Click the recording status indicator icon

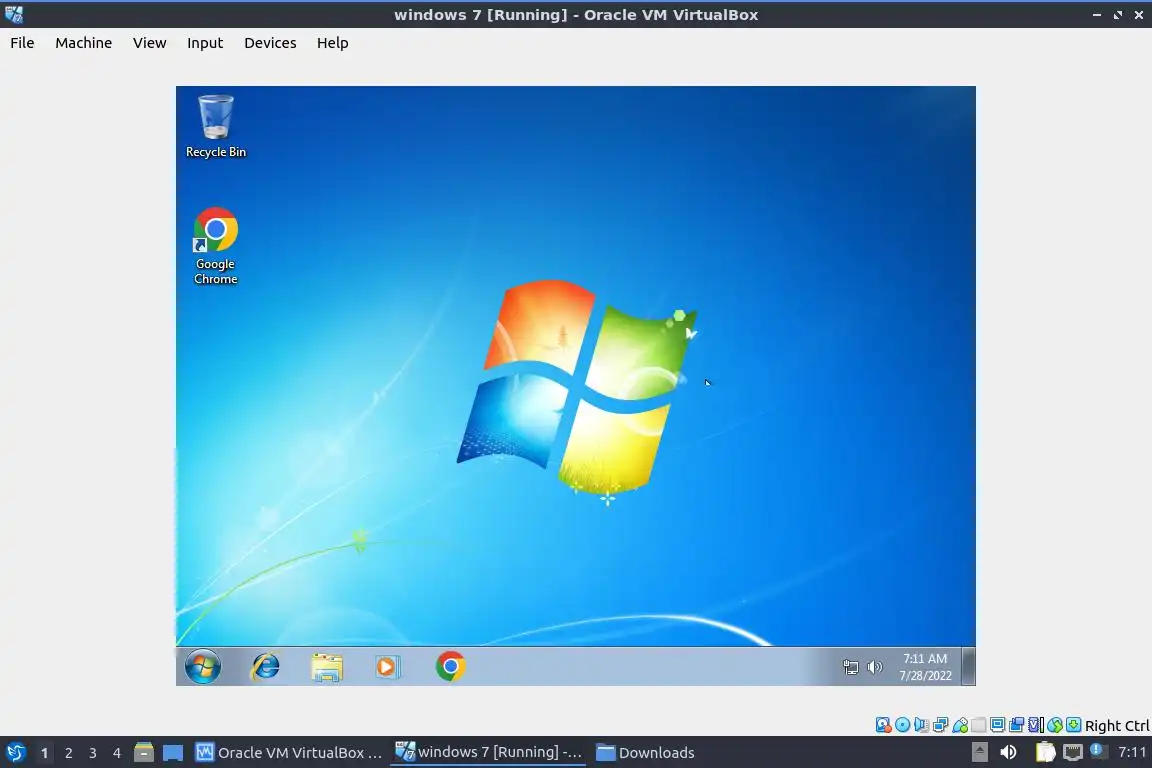click(1016, 725)
